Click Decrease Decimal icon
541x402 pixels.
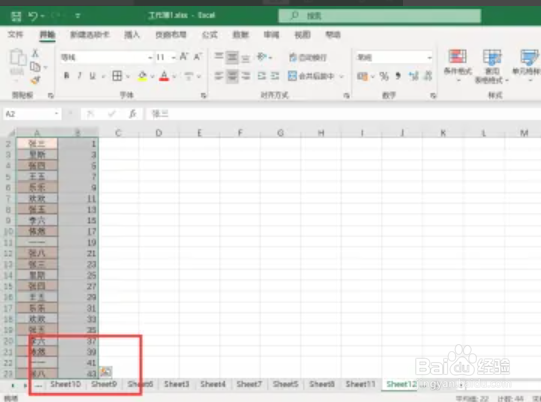pos(428,76)
